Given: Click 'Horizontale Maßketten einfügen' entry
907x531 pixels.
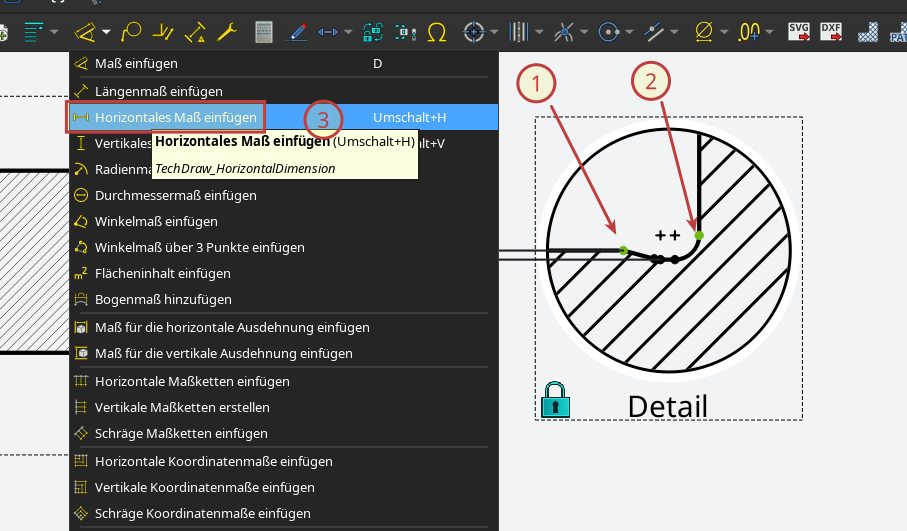Looking at the screenshot, I should pos(192,381).
